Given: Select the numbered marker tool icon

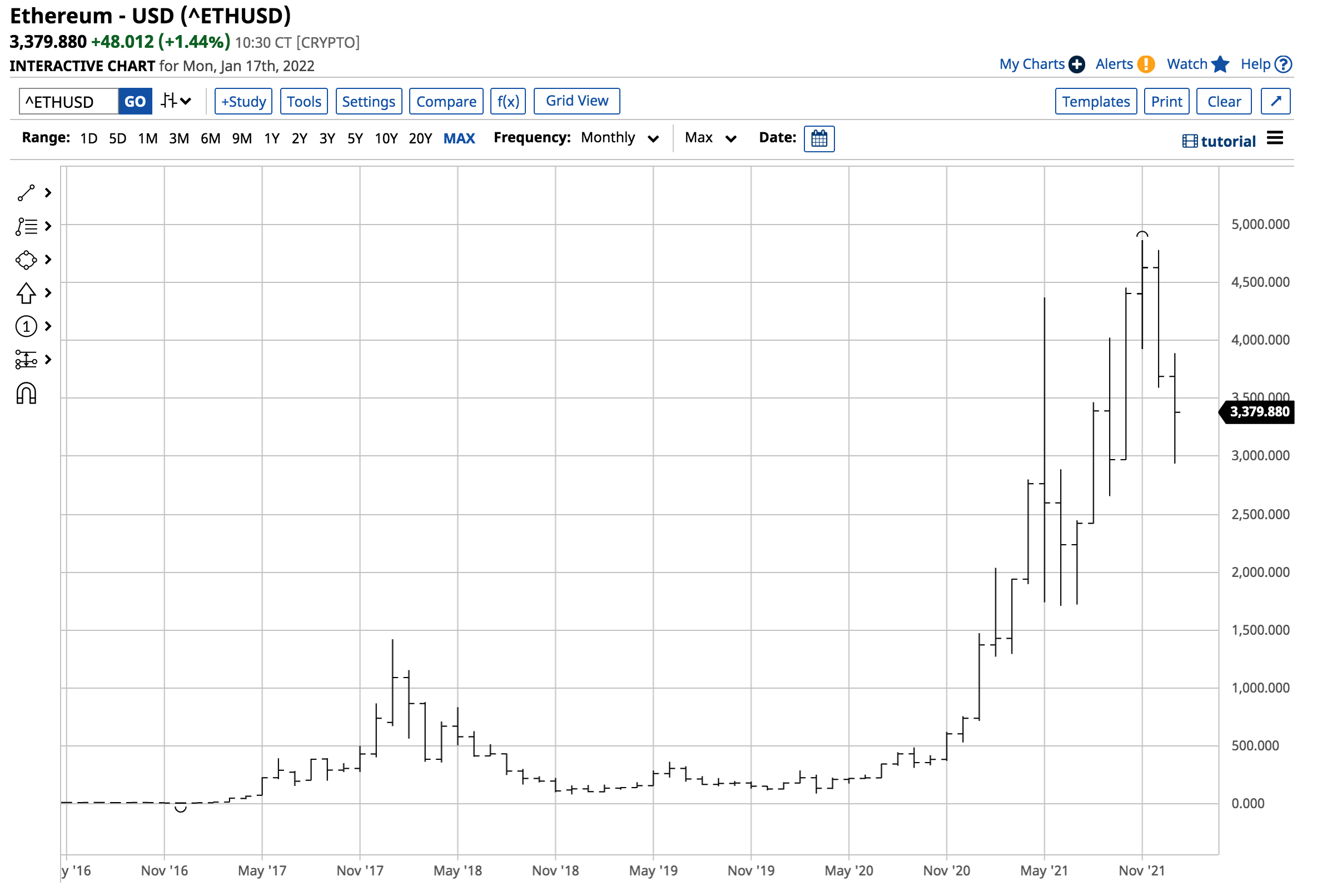Looking at the screenshot, I should tap(26, 326).
